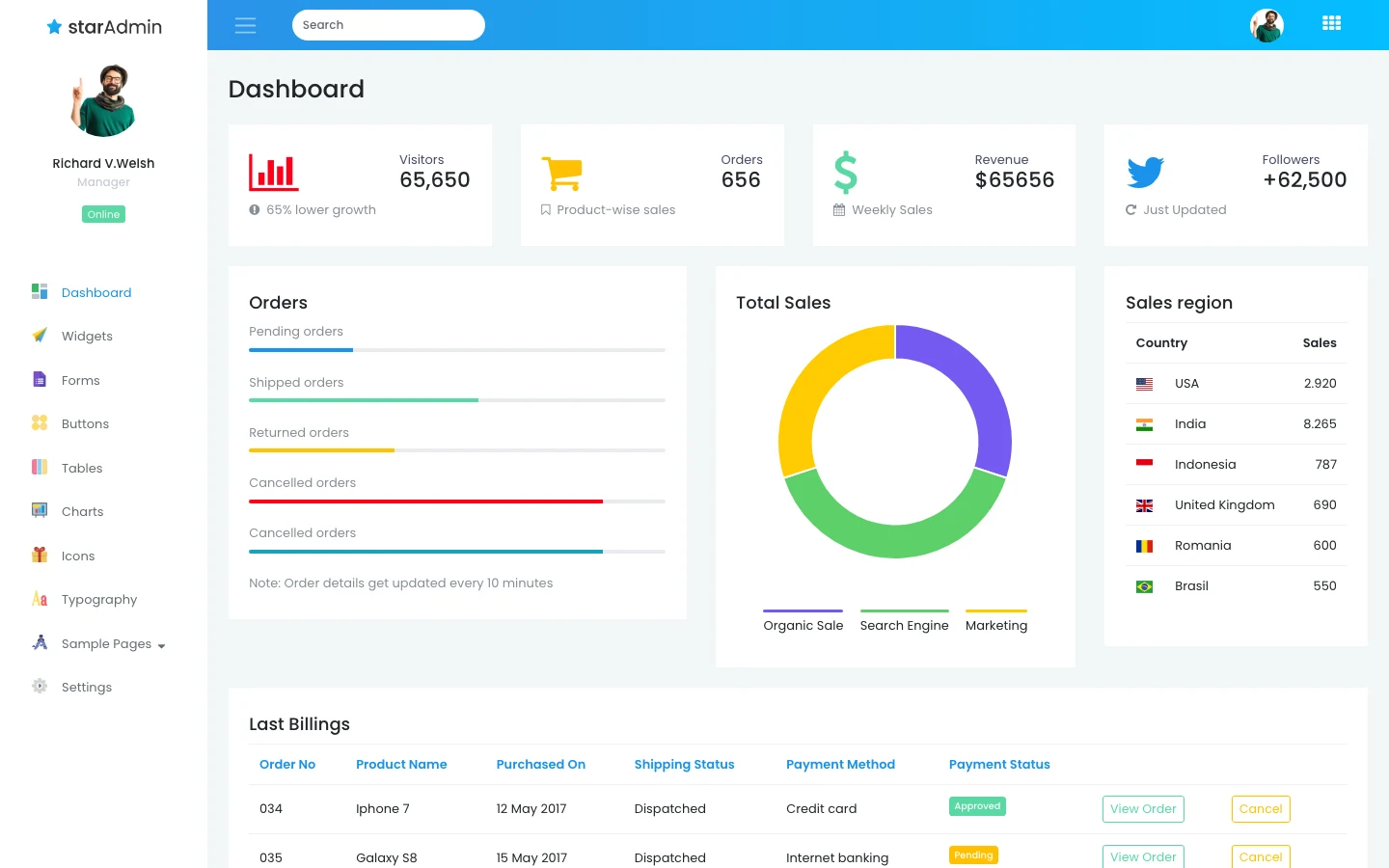The height and width of the screenshot is (868, 1389).
Task: Click the shopping cart icon in Orders card
Action: click(x=561, y=174)
